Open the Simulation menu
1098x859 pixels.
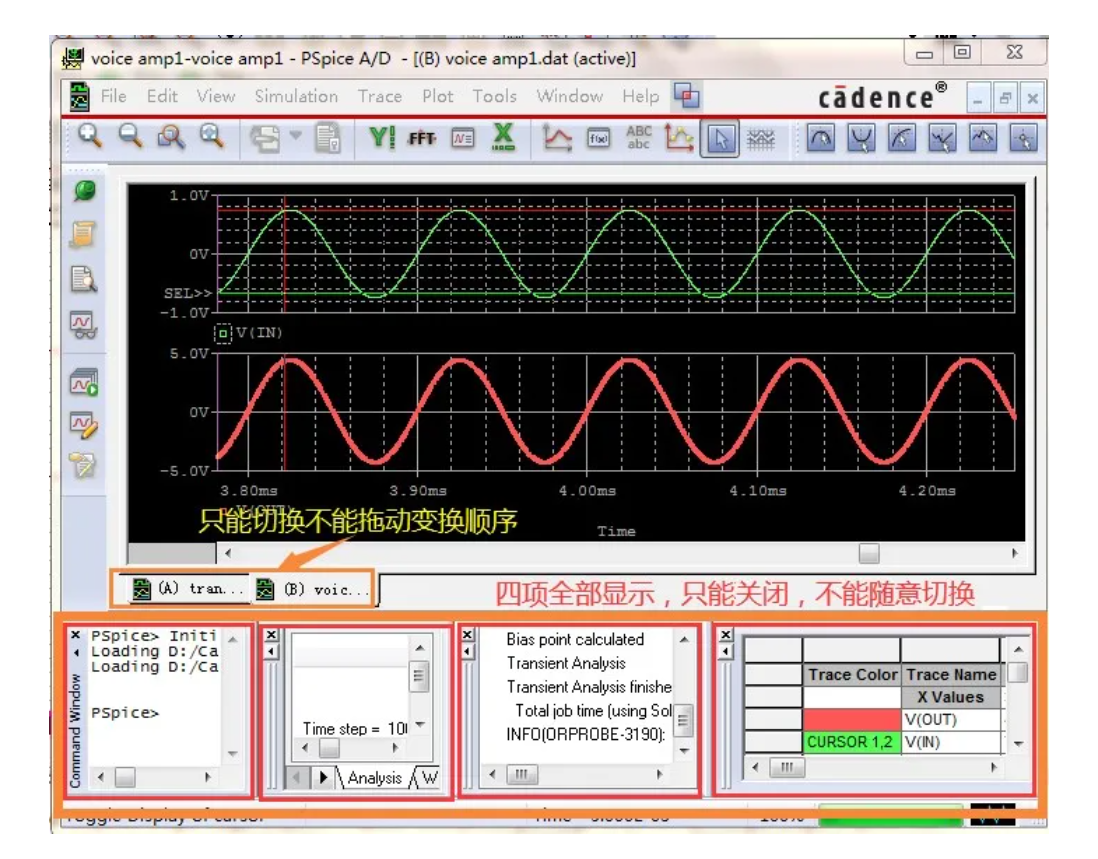tap(296, 96)
